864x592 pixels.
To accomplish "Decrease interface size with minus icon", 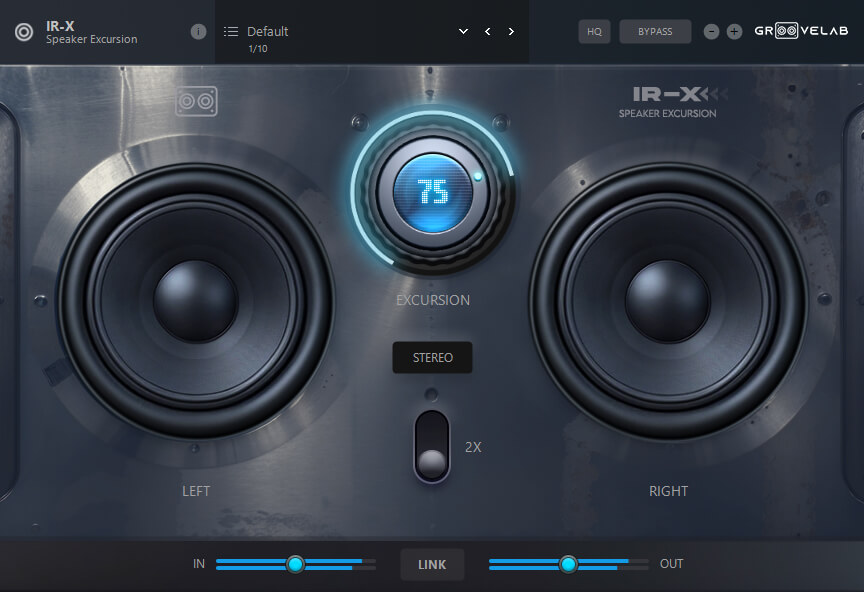I will point(711,32).
